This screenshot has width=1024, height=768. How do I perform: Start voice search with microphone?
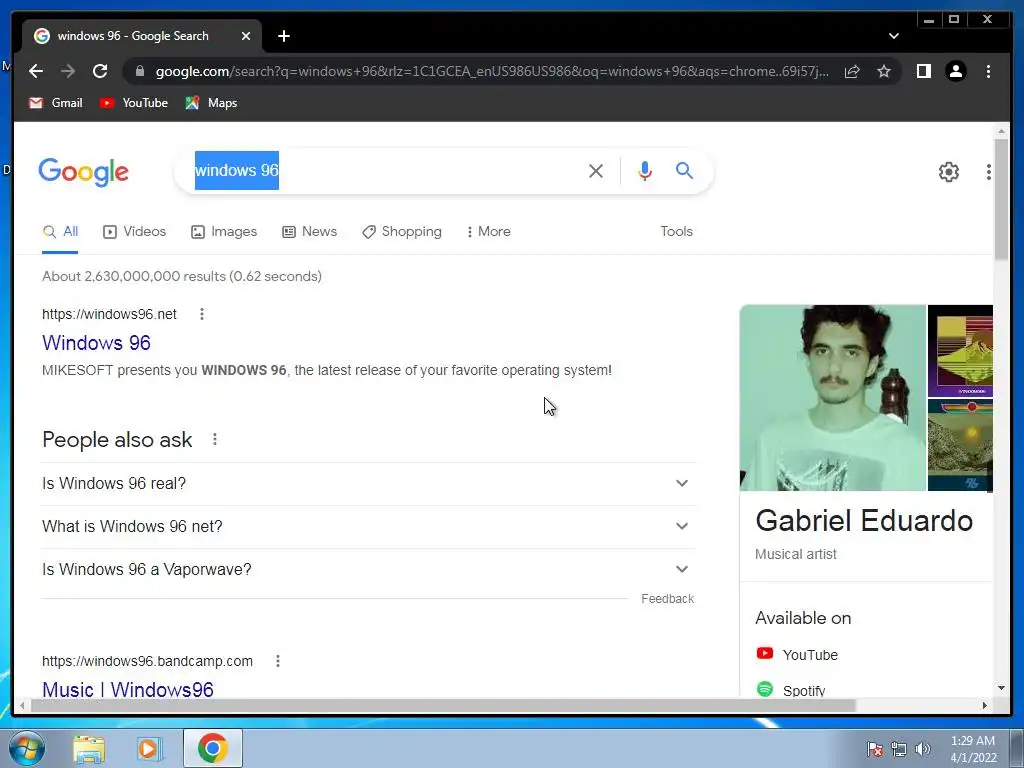(645, 171)
